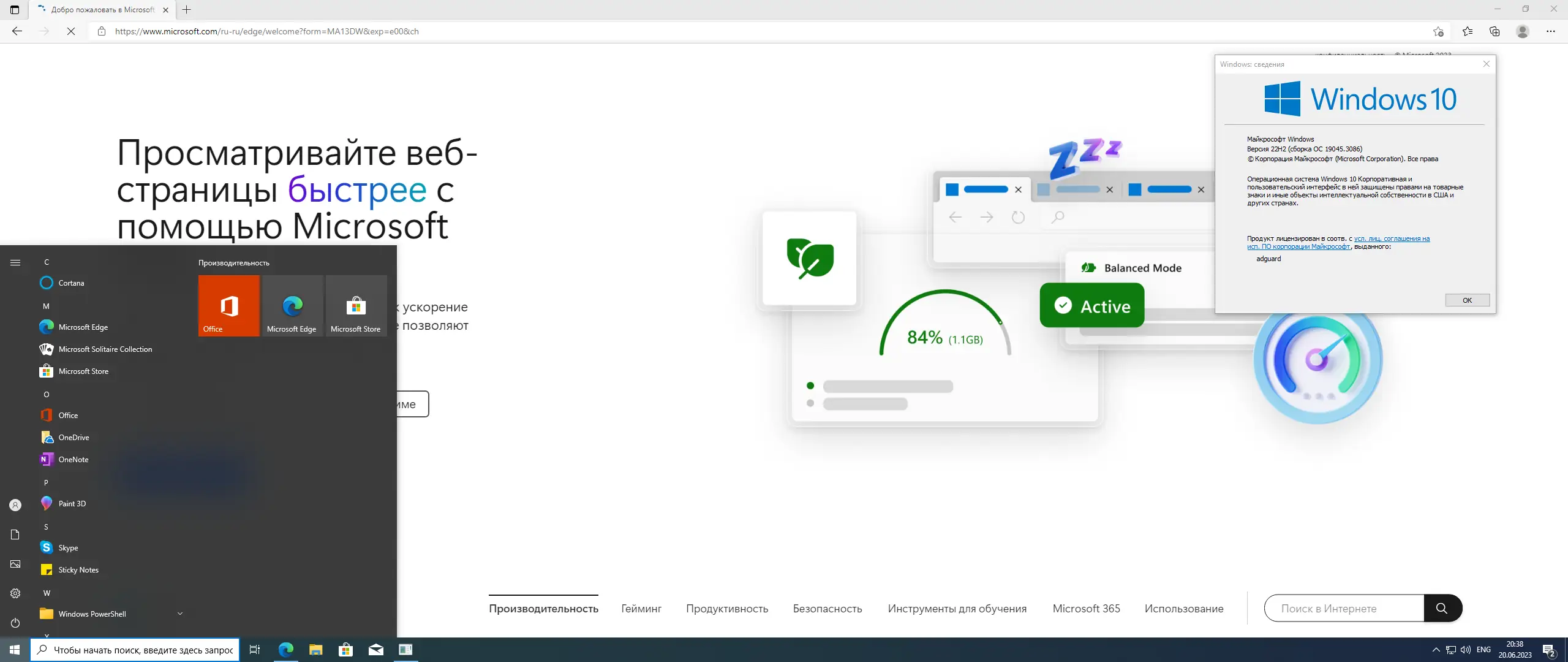Switch to the Гейминг tab
This screenshot has height=662, width=1568.
[x=641, y=609]
